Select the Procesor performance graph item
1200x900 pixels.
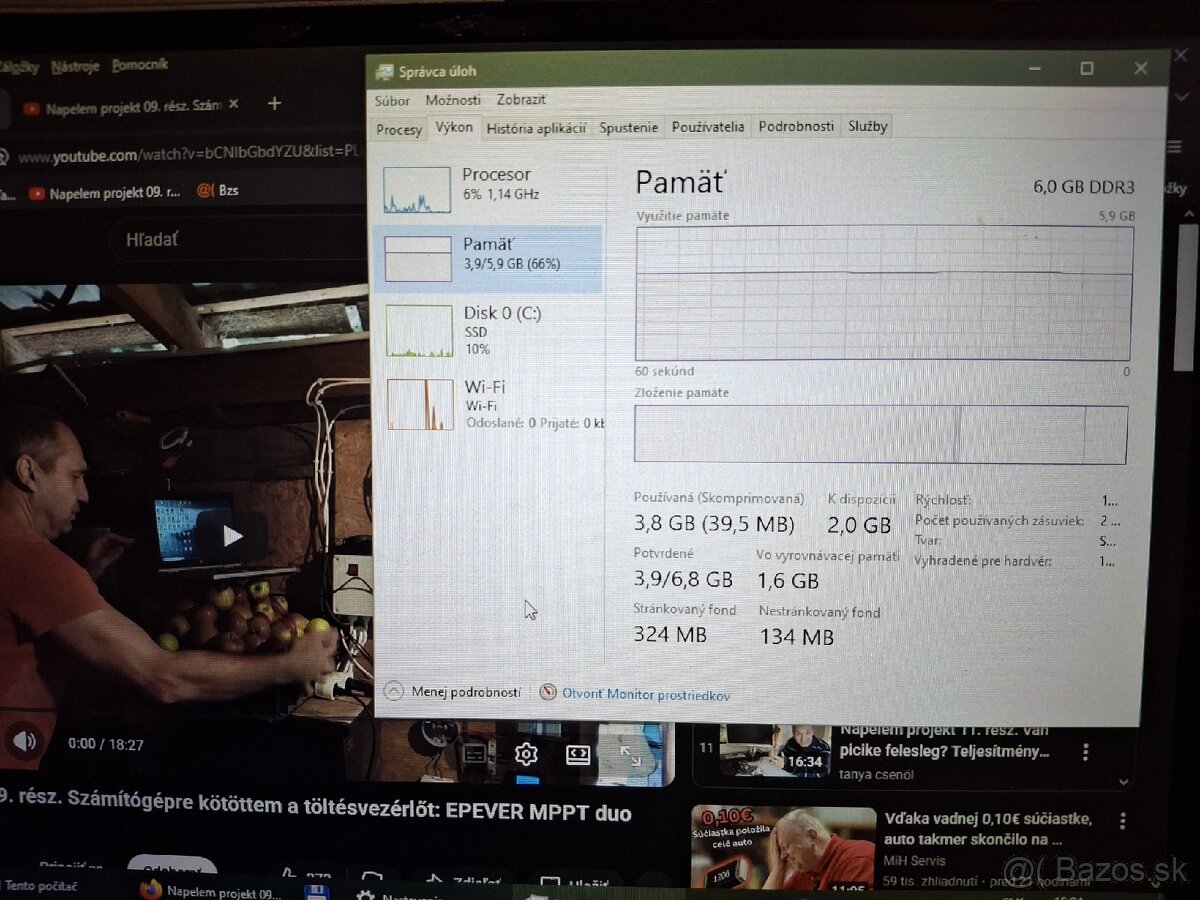488,188
